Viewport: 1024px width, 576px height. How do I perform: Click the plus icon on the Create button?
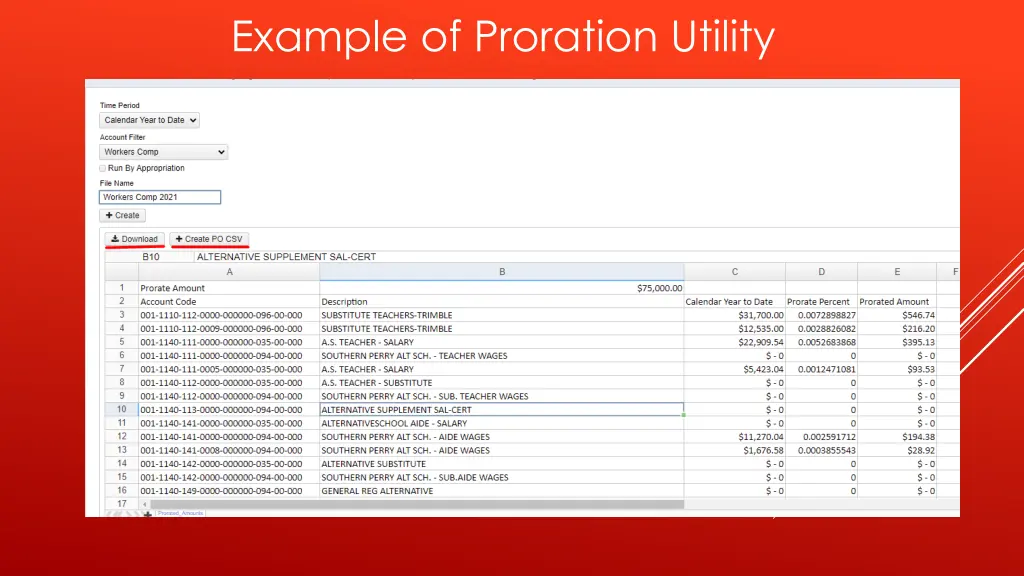click(x=109, y=215)
